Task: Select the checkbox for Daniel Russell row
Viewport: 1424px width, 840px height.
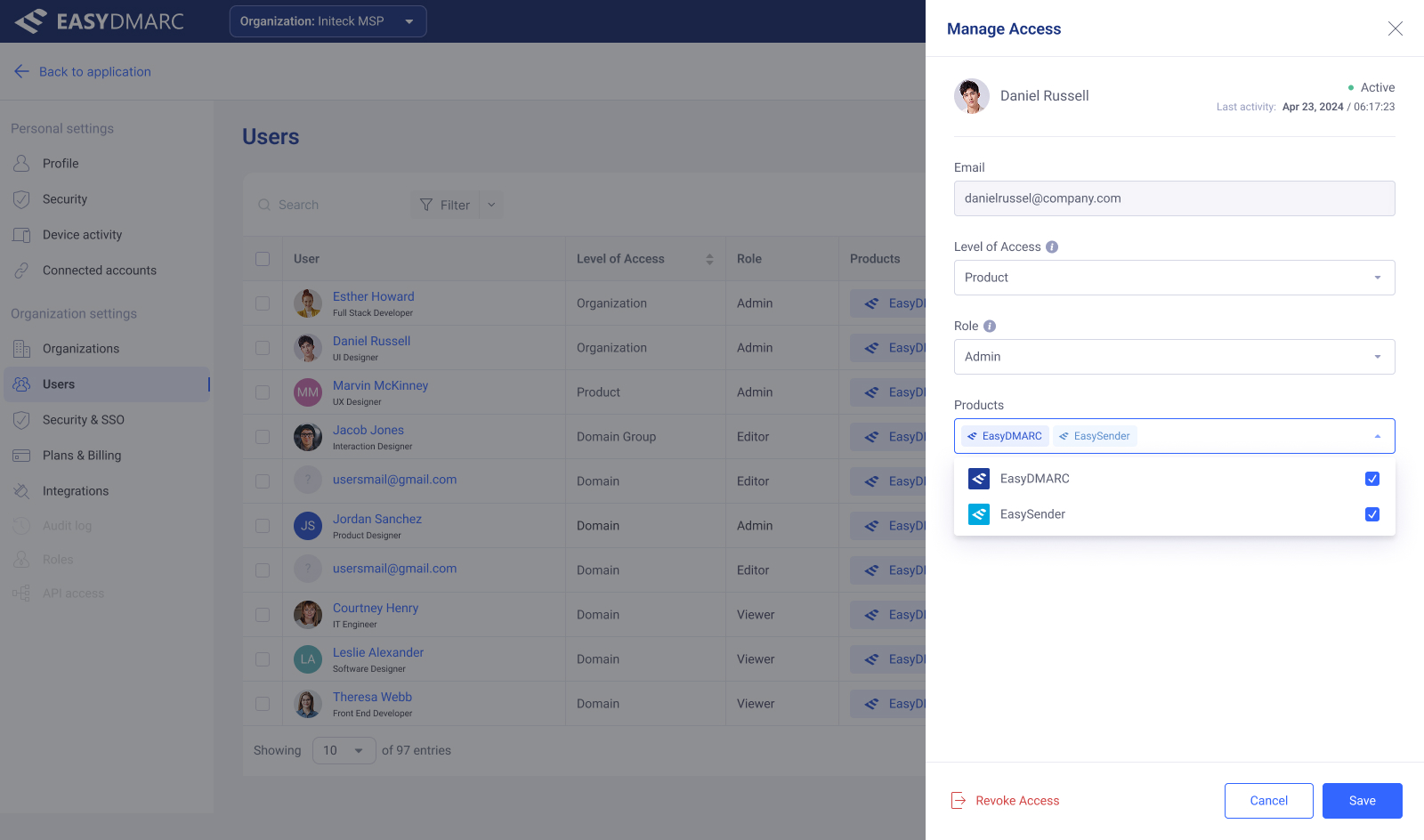Action: point(263,348)
